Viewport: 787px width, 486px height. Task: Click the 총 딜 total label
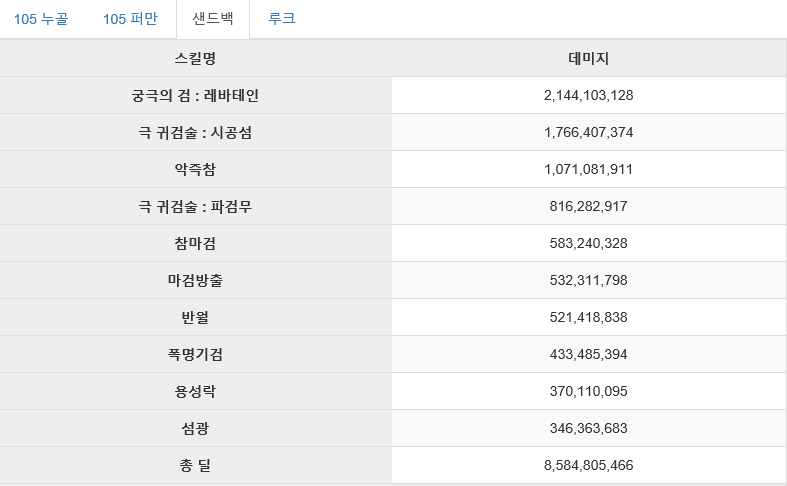coord(195,465)
